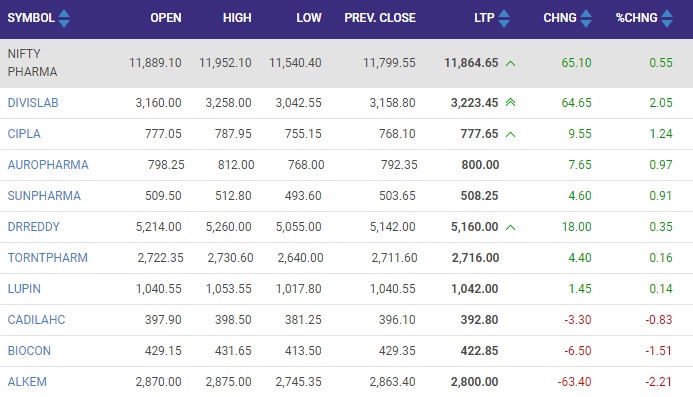Open the ALKEM stock link

click(27, 381)
